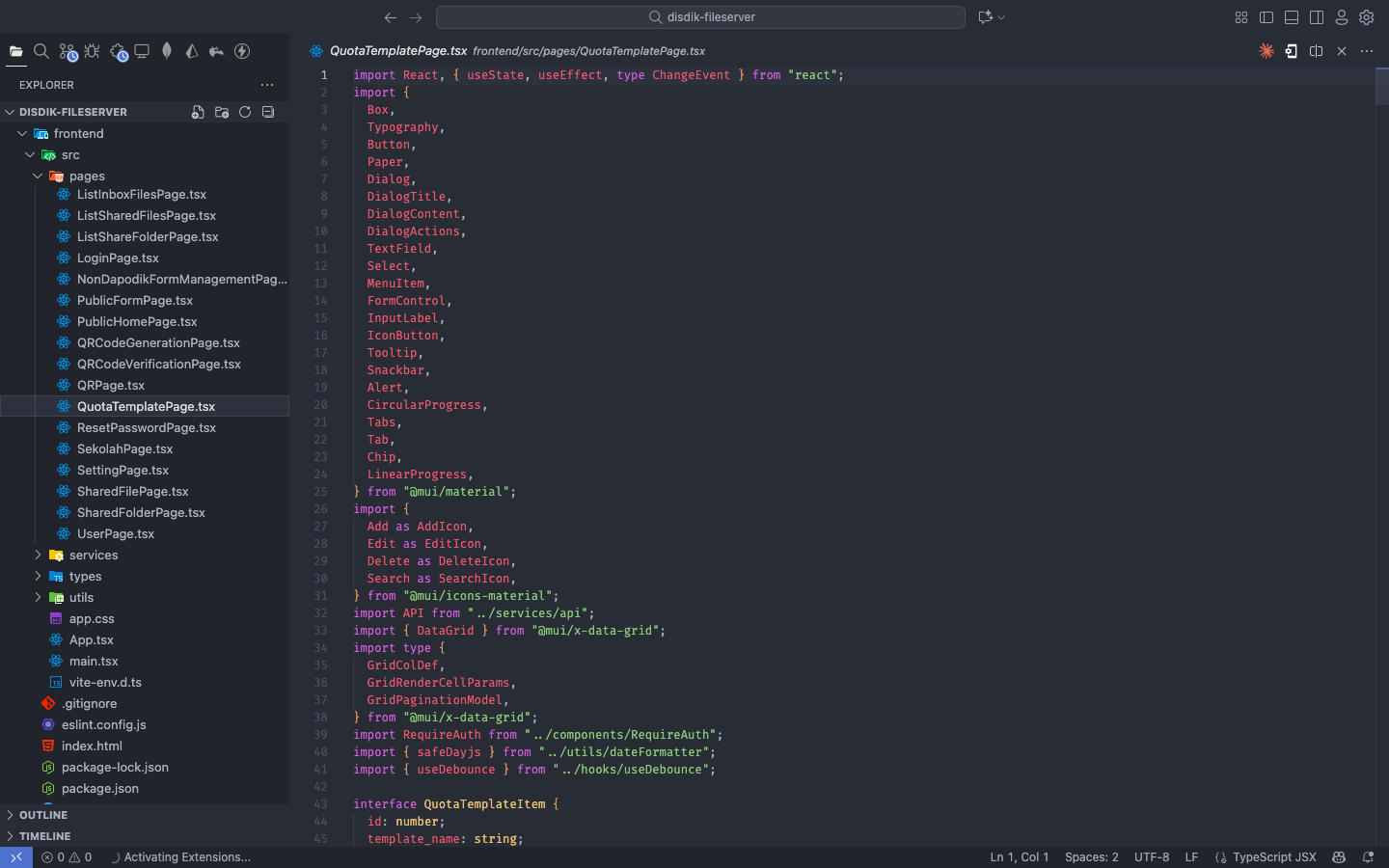Open the Source Control view

tap(68, 52)
